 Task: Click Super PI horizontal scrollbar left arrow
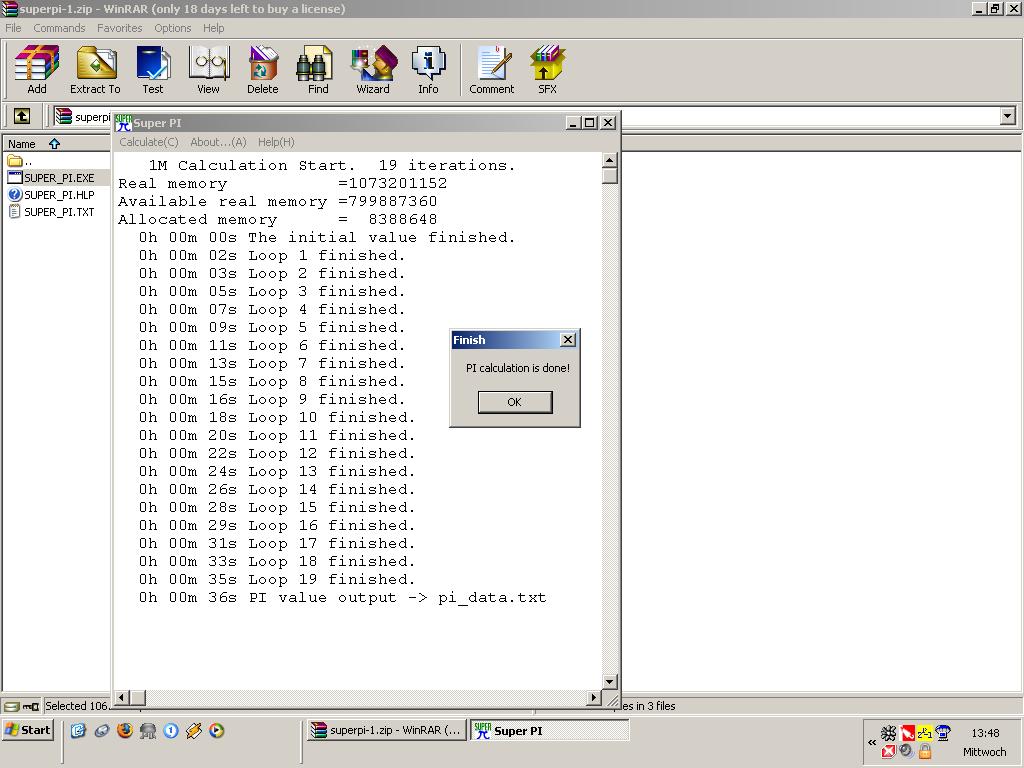121,697
